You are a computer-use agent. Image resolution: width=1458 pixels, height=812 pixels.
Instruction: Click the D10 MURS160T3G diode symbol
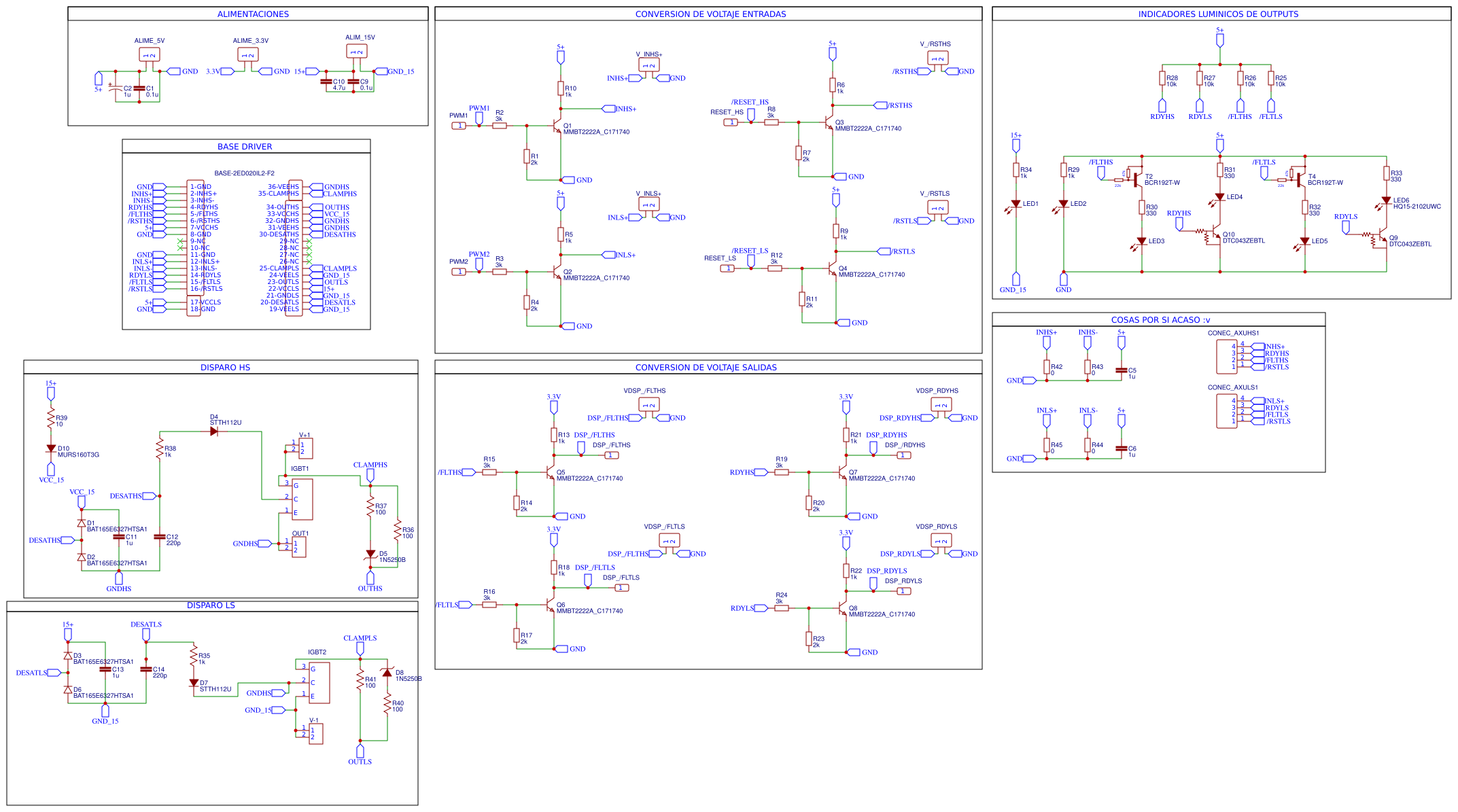pyautogui.click(x=51, y=448)
